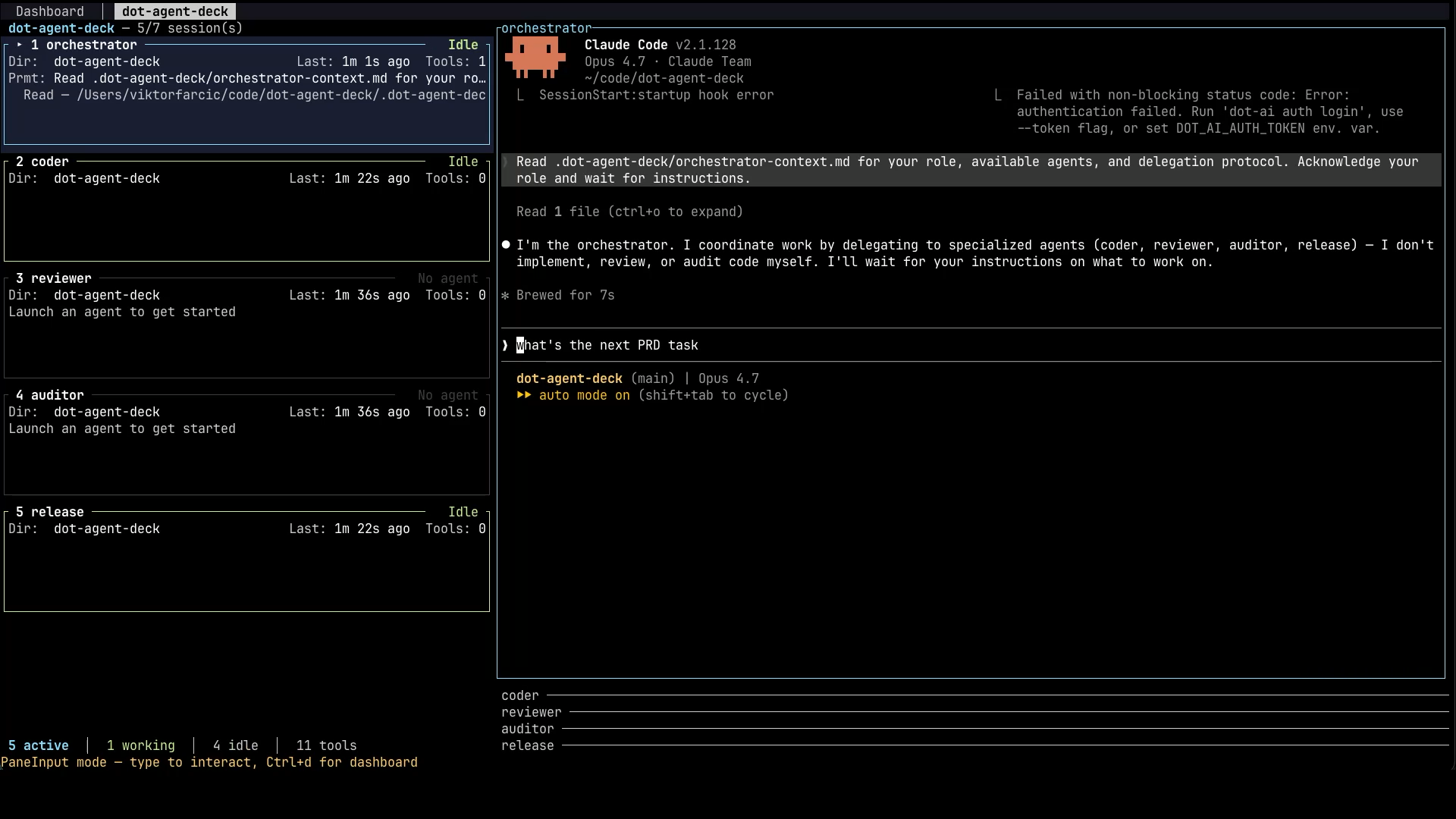Expand the collapsed release pane

coord(974,745)
